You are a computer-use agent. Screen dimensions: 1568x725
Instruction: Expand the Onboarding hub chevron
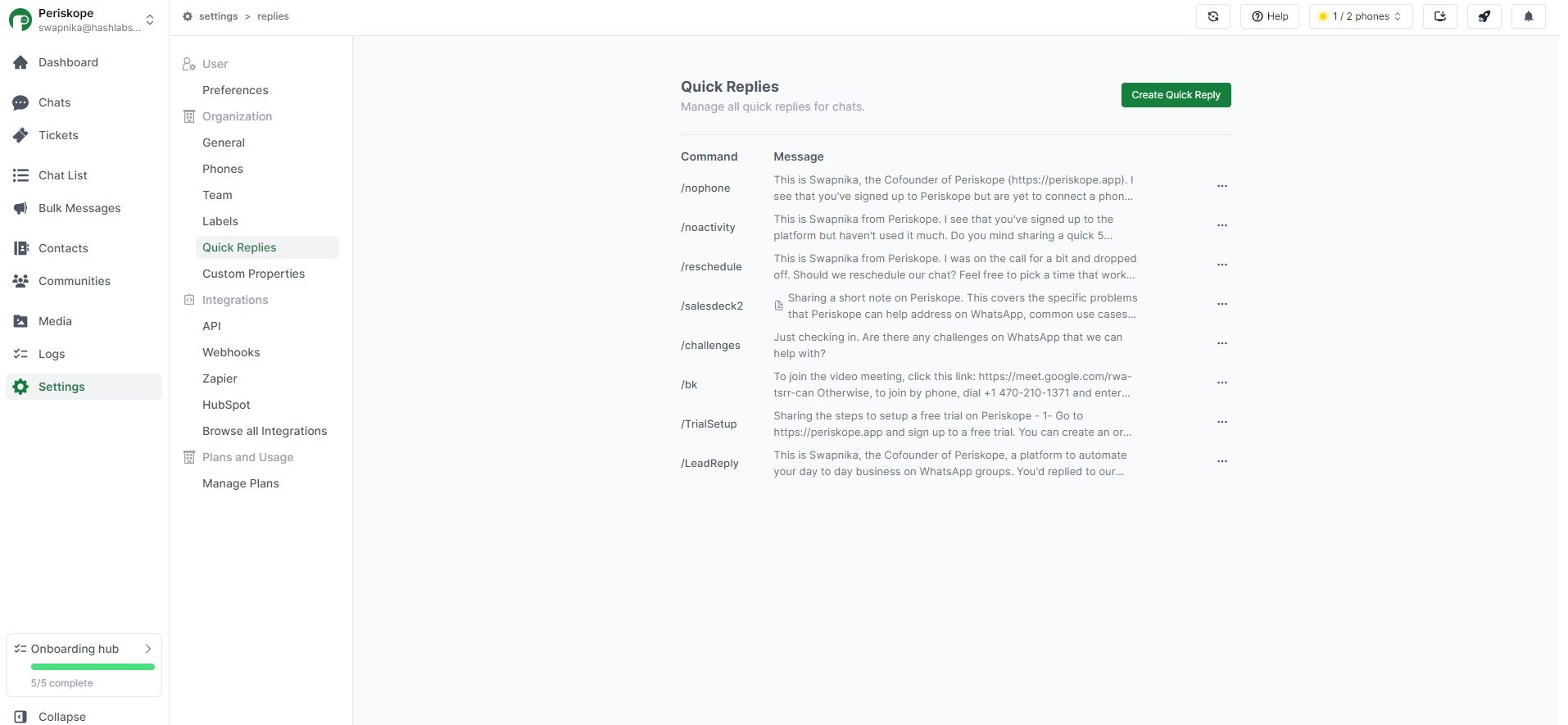pyautogui.click(x=148, y=649)
